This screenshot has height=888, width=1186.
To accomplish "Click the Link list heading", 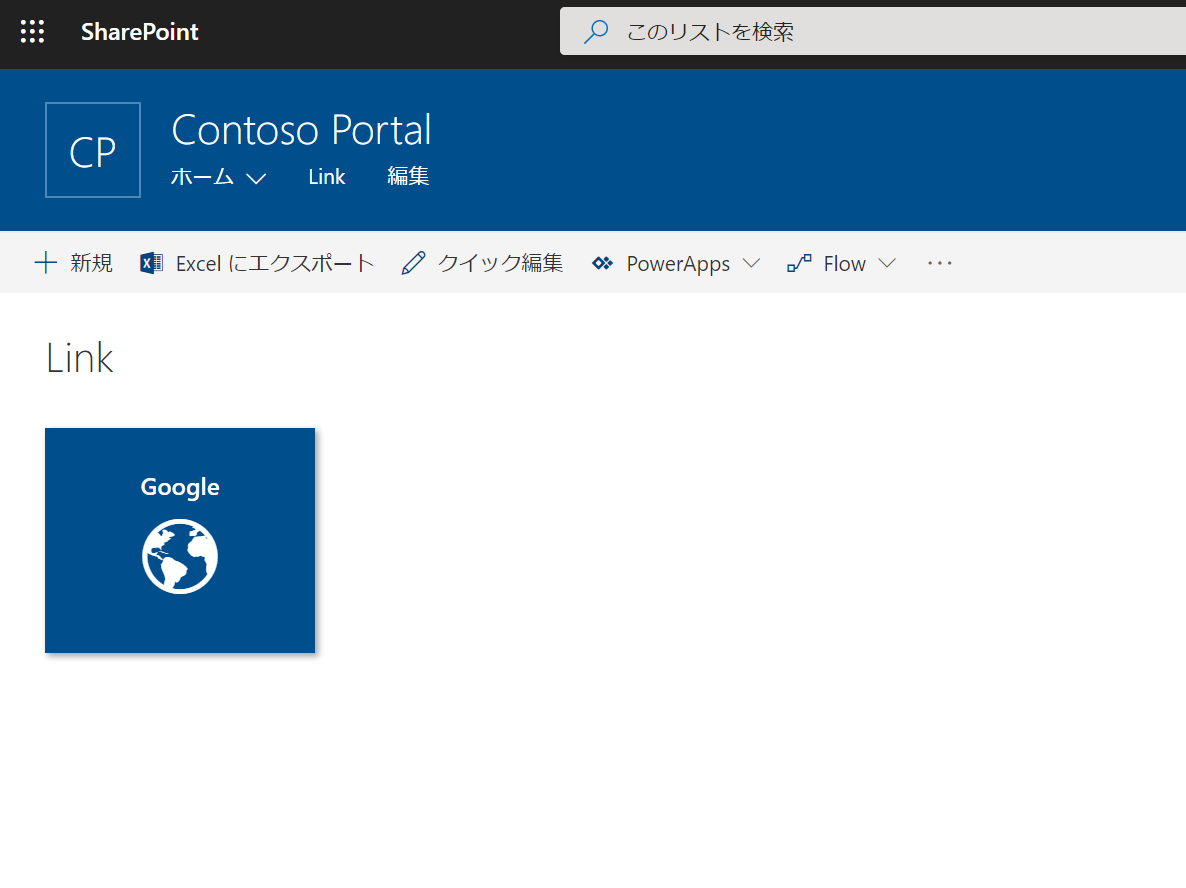I will 79,358.
